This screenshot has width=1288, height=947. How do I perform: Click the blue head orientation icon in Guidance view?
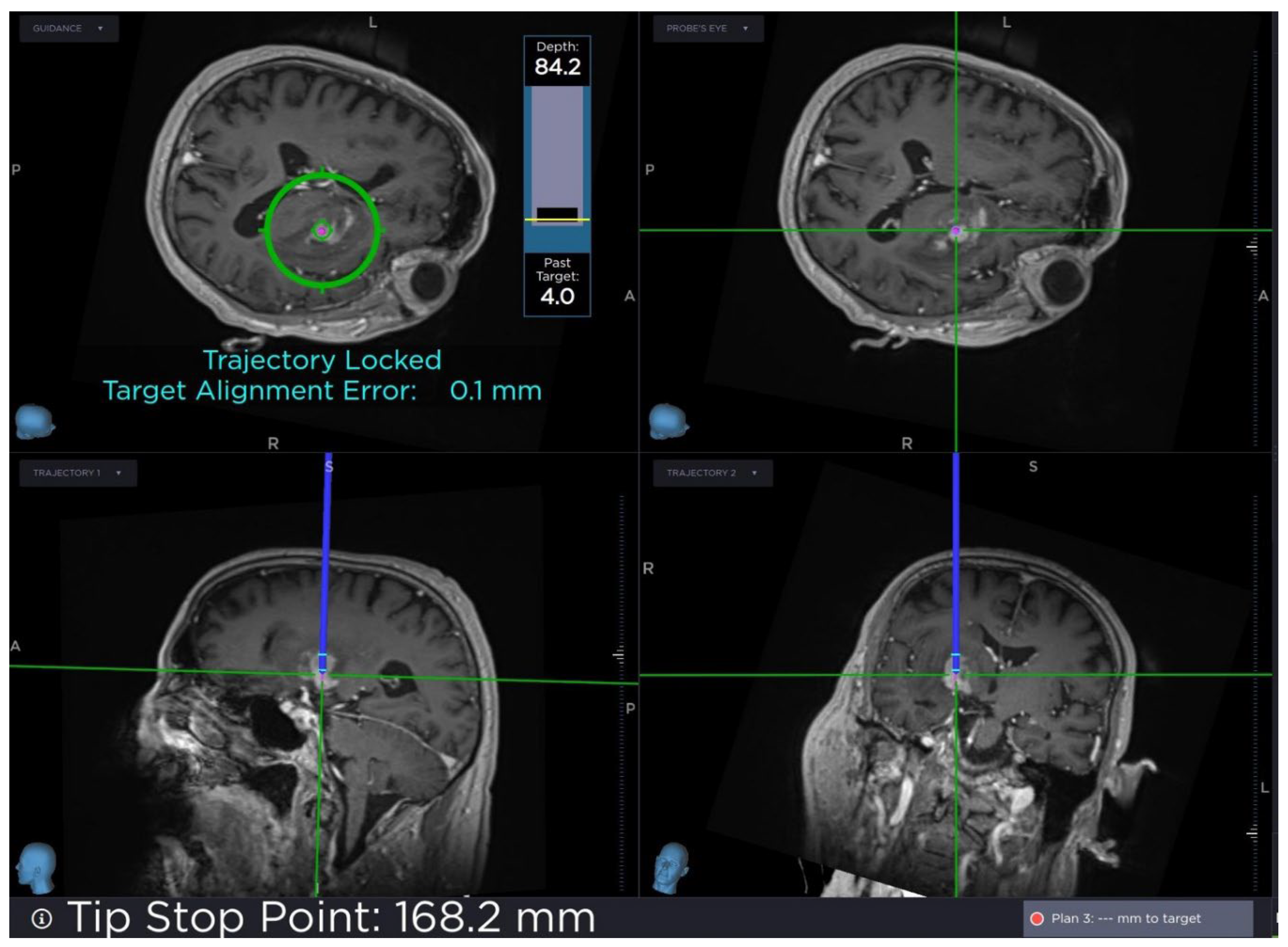pyautogui.click(x=34, y=422)
